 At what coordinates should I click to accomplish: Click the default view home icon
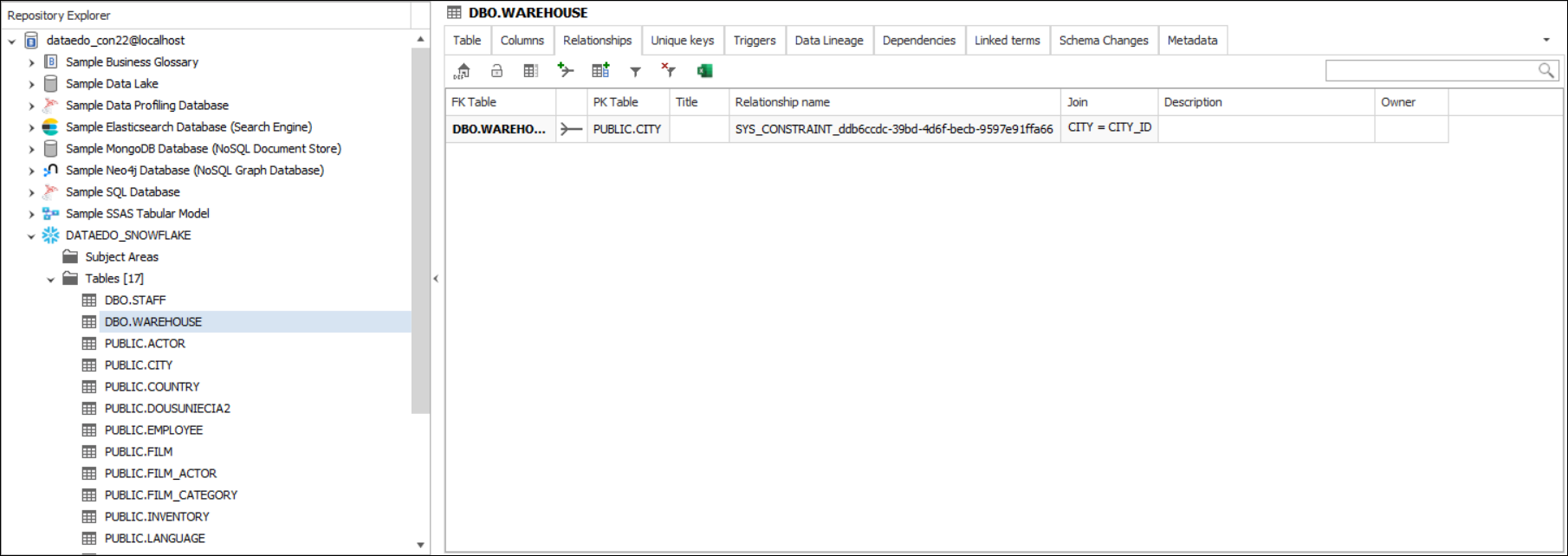tap(463, 71)
